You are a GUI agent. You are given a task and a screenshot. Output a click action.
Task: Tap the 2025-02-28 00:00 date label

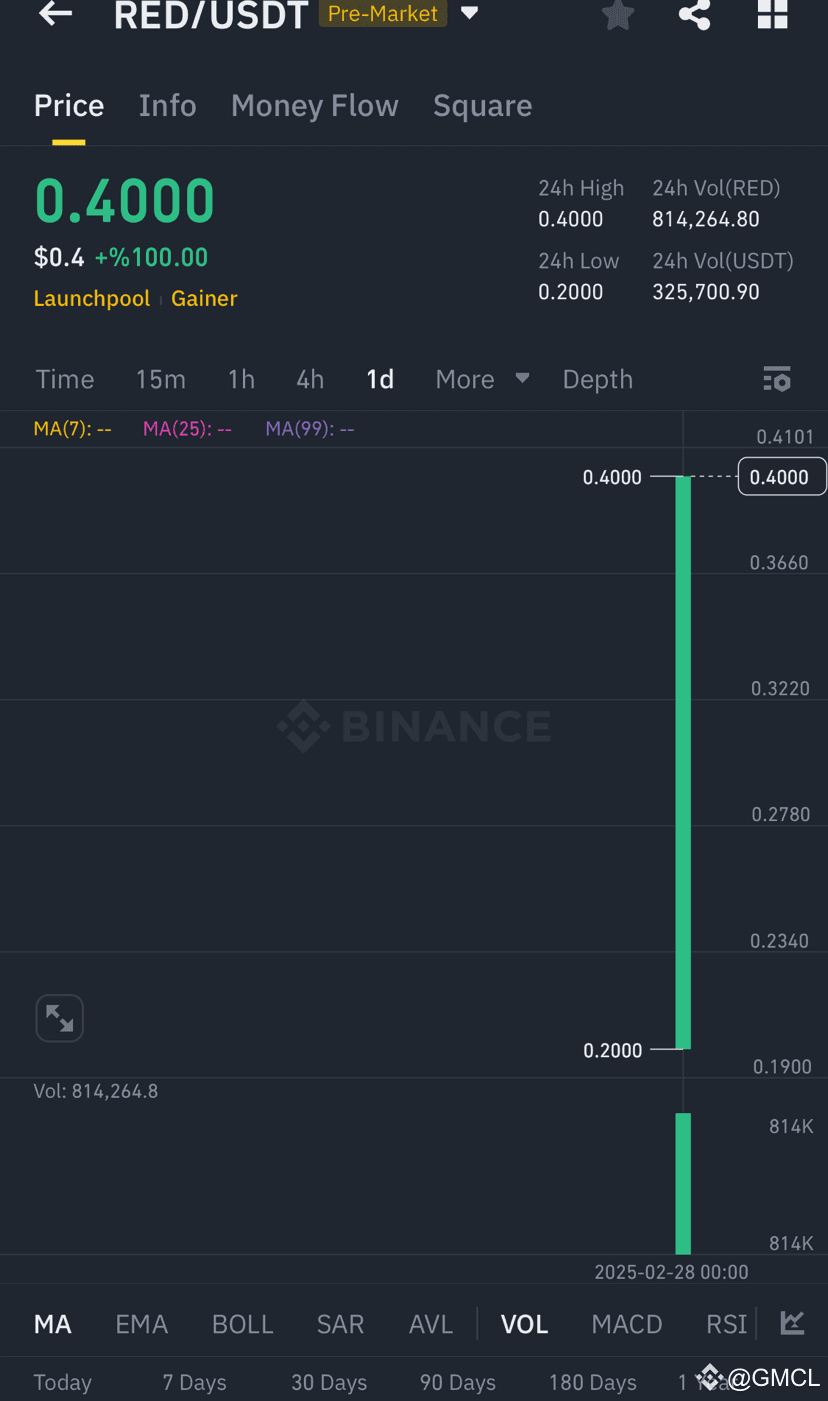click(x=671, y=1272)
